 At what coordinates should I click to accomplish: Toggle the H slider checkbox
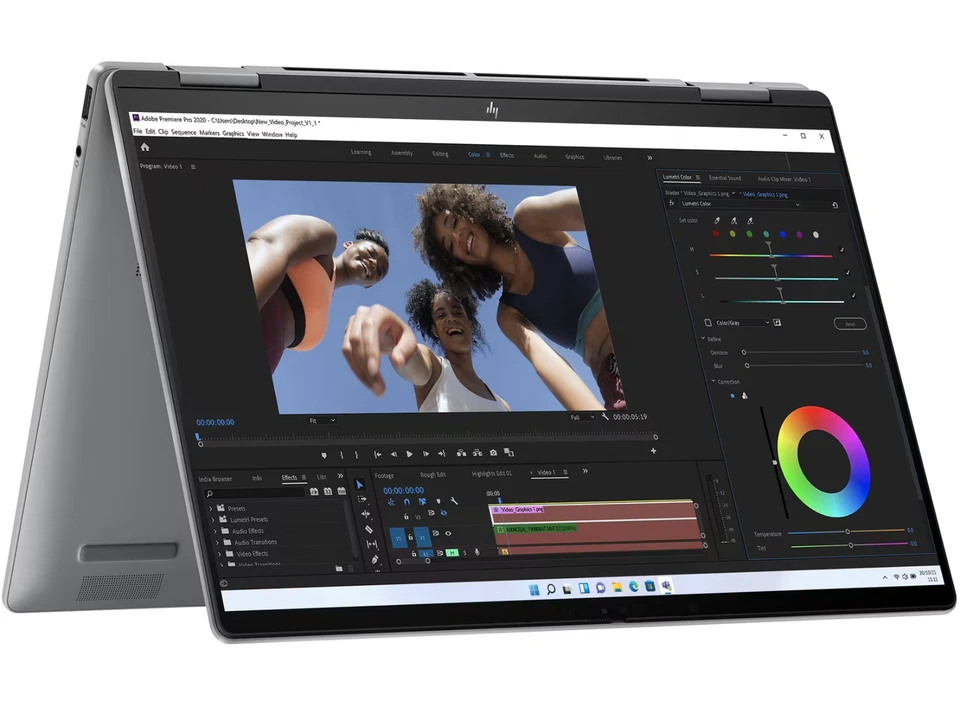pyautogui.click(x=842, y=250)
